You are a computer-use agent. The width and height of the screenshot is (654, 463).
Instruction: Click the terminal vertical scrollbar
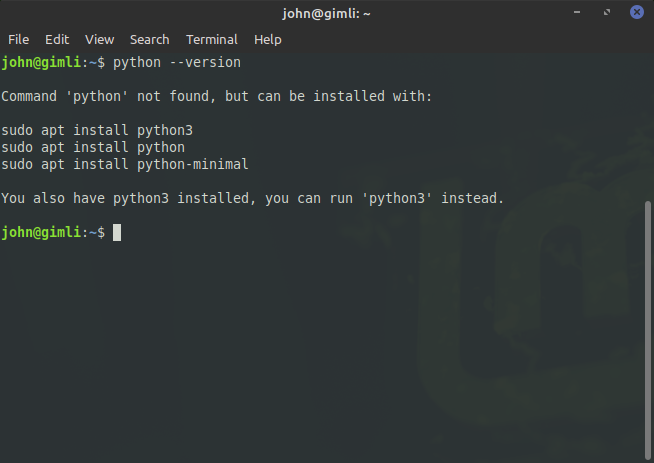647,330
